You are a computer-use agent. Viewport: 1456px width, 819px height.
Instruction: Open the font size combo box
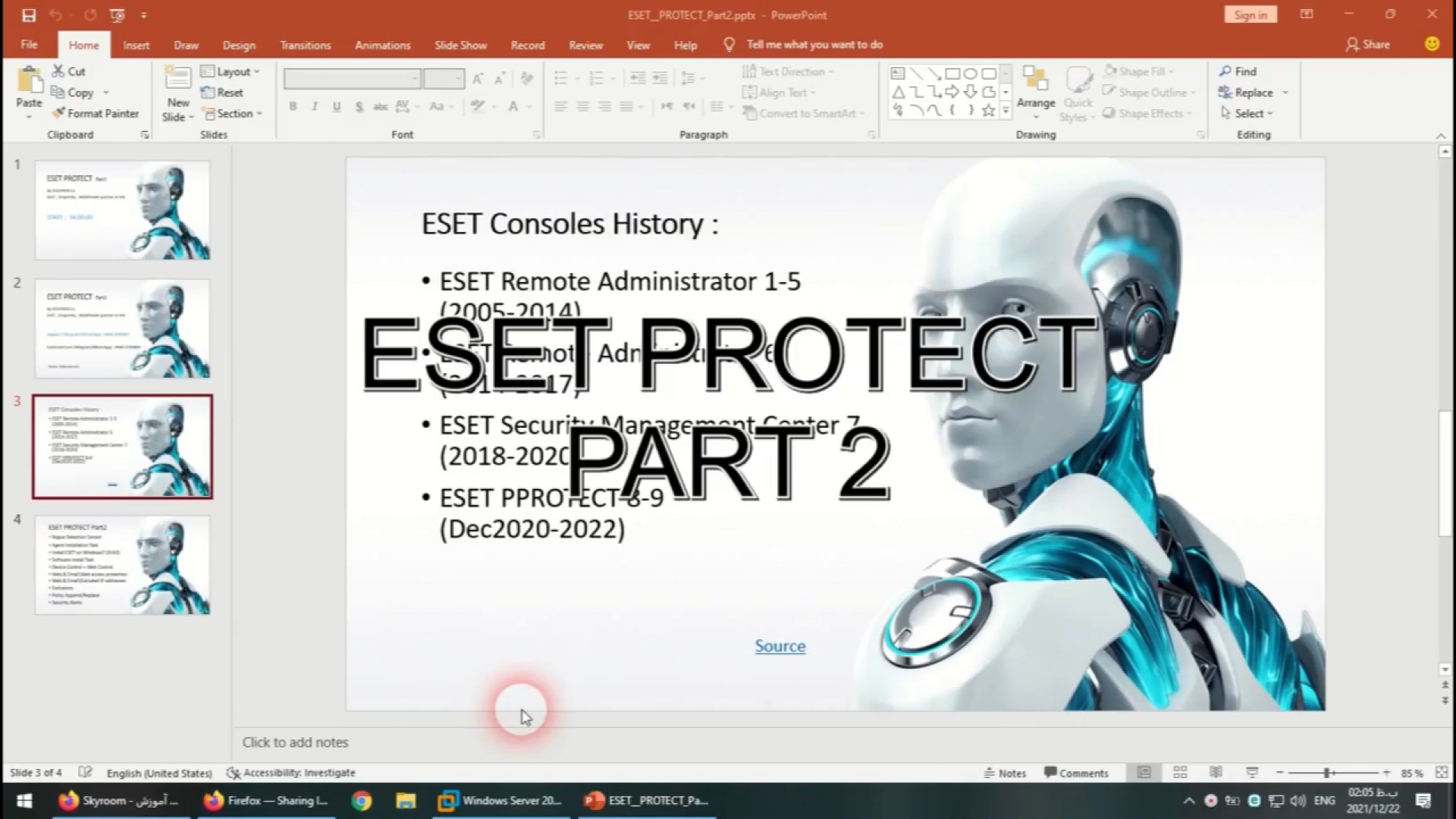[x=444, y=79]
